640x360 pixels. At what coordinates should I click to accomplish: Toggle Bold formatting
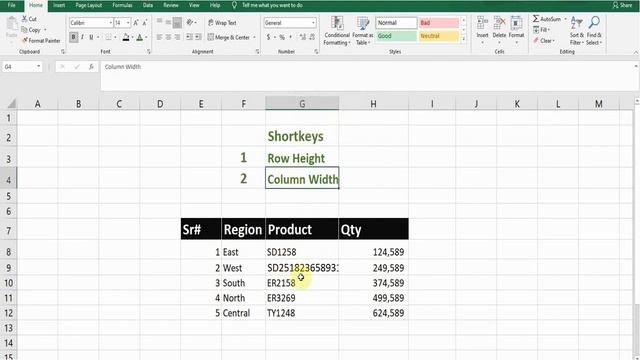point(73,37)
